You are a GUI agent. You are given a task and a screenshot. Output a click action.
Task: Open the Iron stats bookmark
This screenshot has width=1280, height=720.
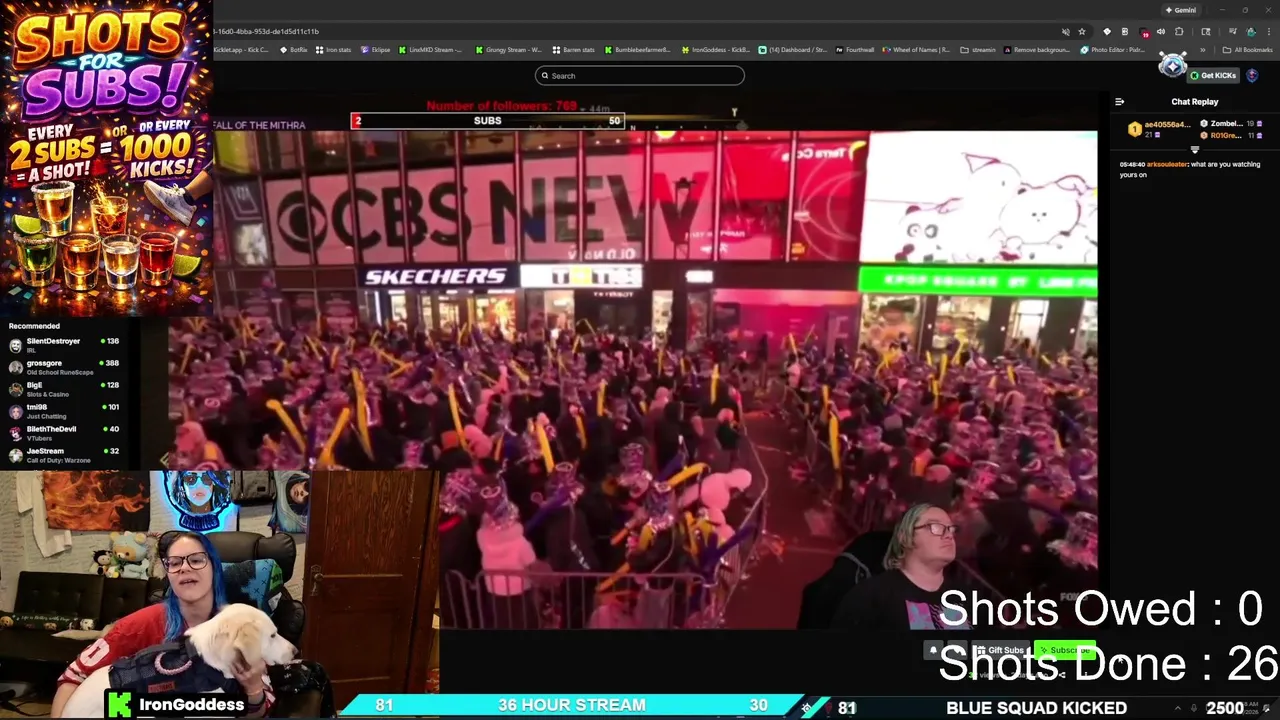[x=334, y=50]
